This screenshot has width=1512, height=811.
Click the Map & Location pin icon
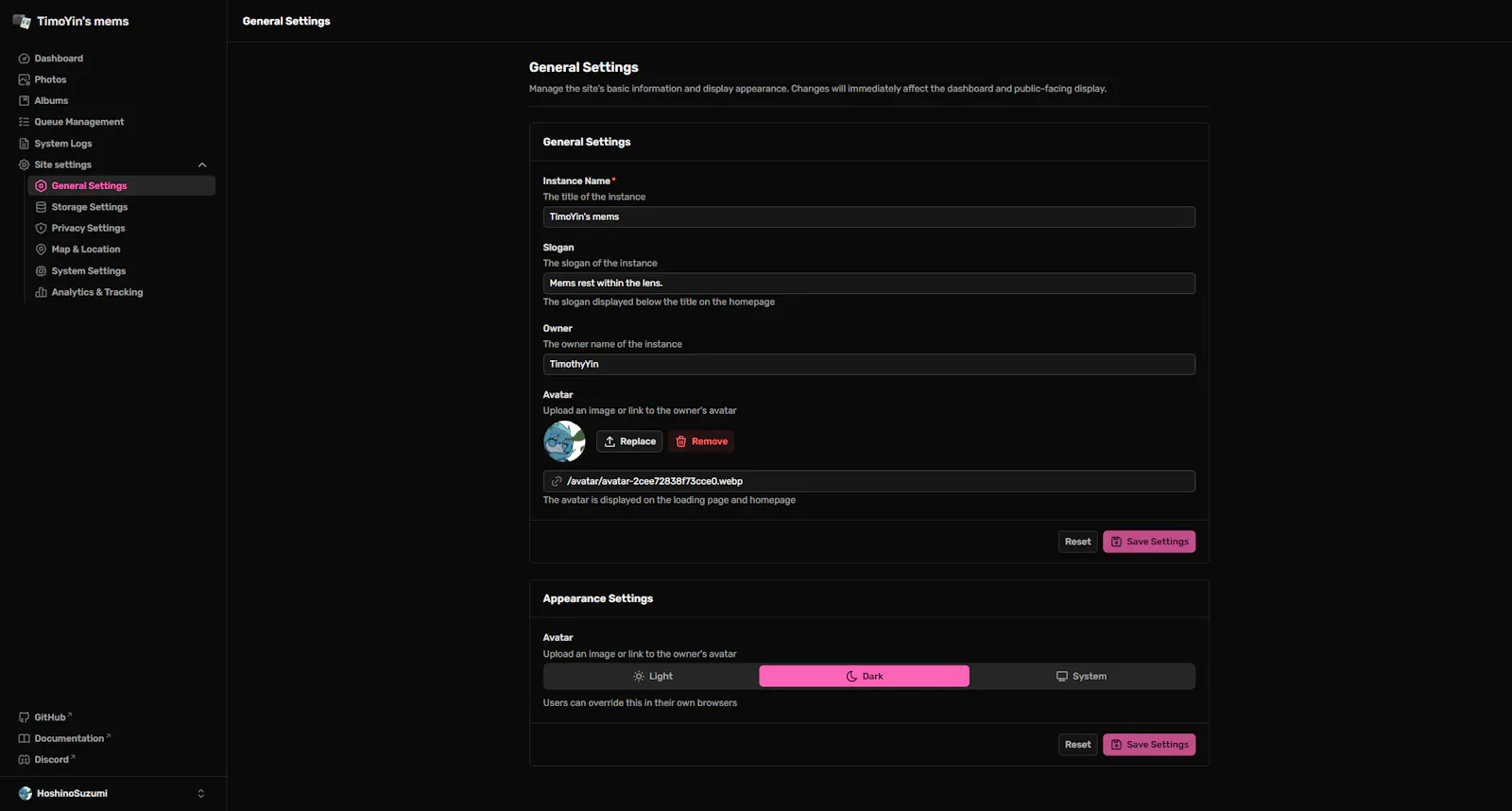click(42, 250)
